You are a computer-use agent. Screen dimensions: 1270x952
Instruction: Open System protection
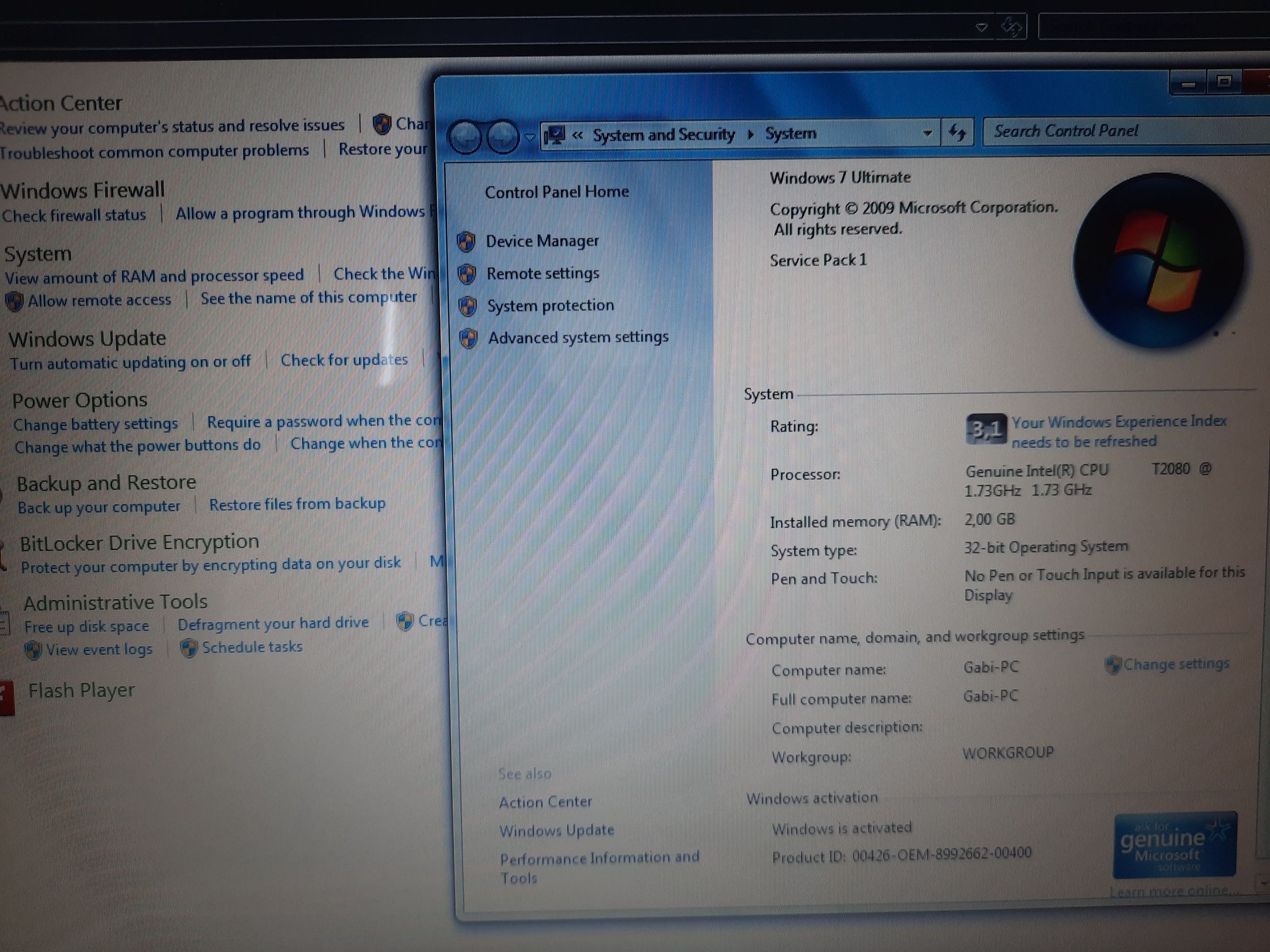551,306
